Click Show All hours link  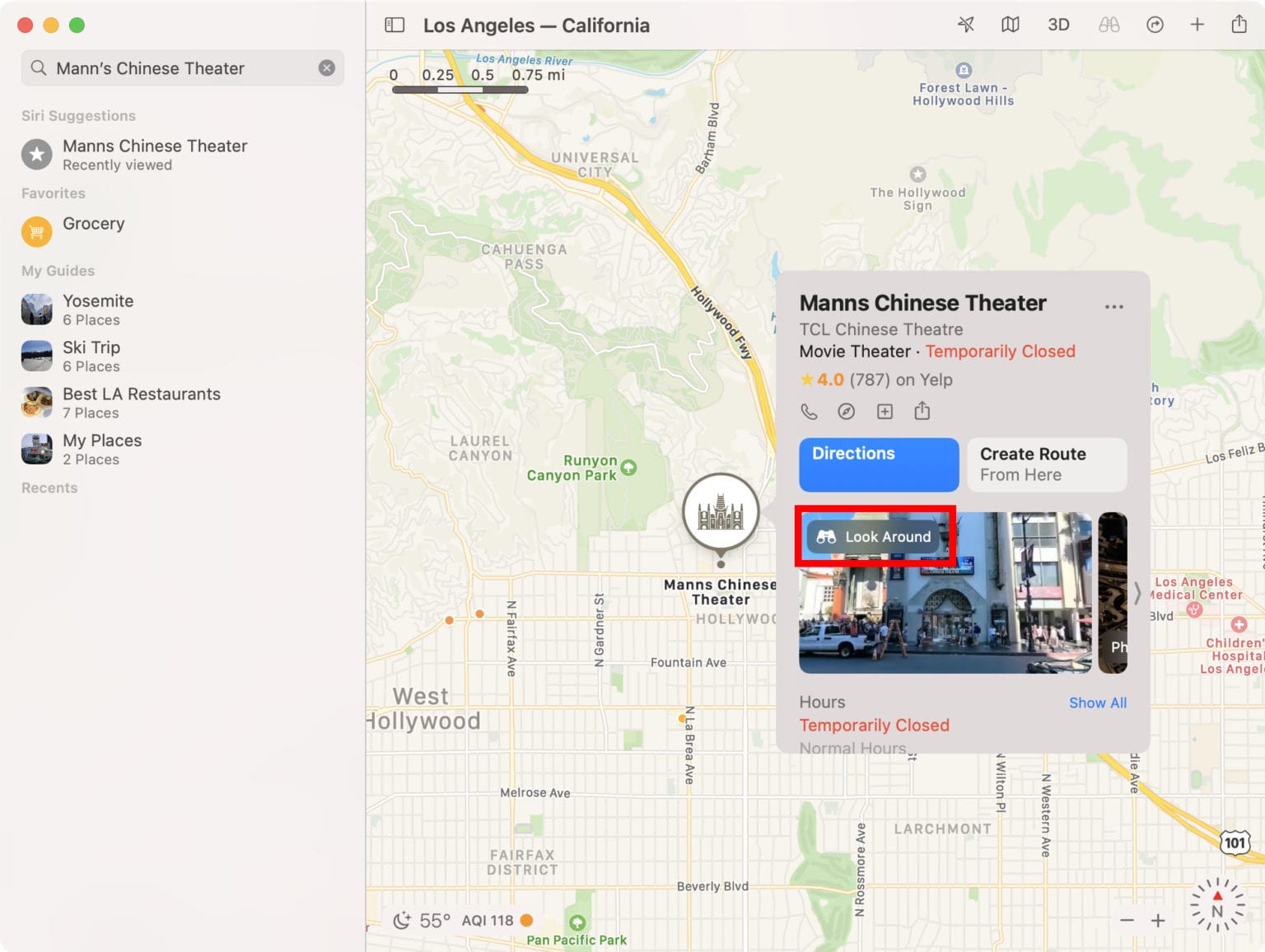1097,702
